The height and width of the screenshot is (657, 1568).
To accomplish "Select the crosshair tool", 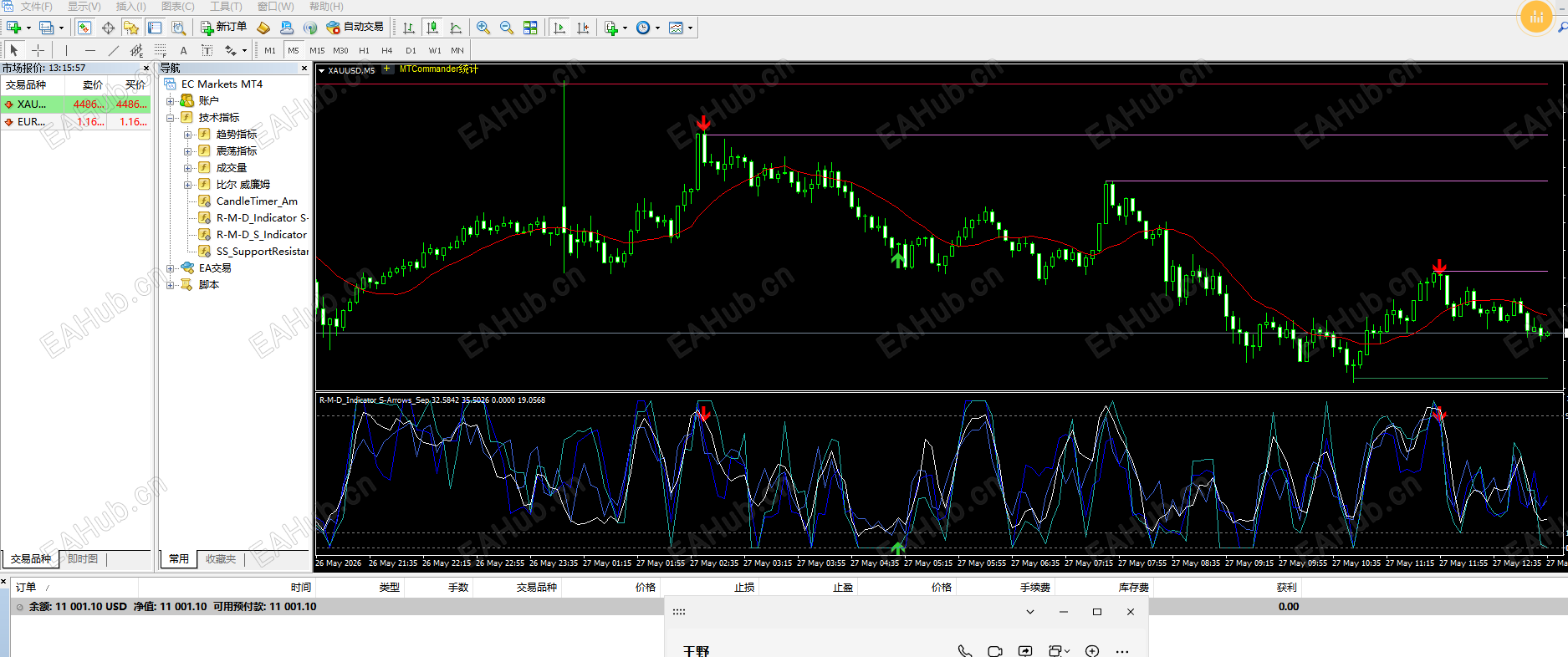I will 38,50.
